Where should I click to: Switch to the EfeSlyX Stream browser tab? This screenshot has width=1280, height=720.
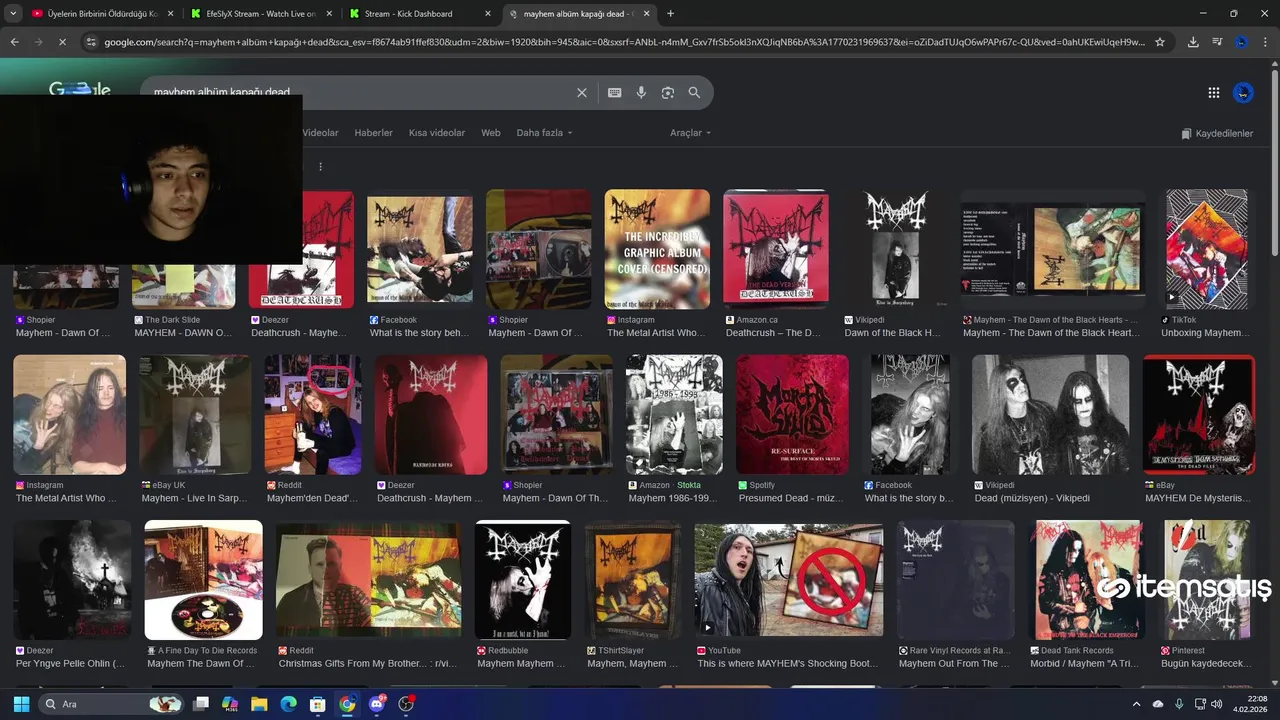pos(260,14)
